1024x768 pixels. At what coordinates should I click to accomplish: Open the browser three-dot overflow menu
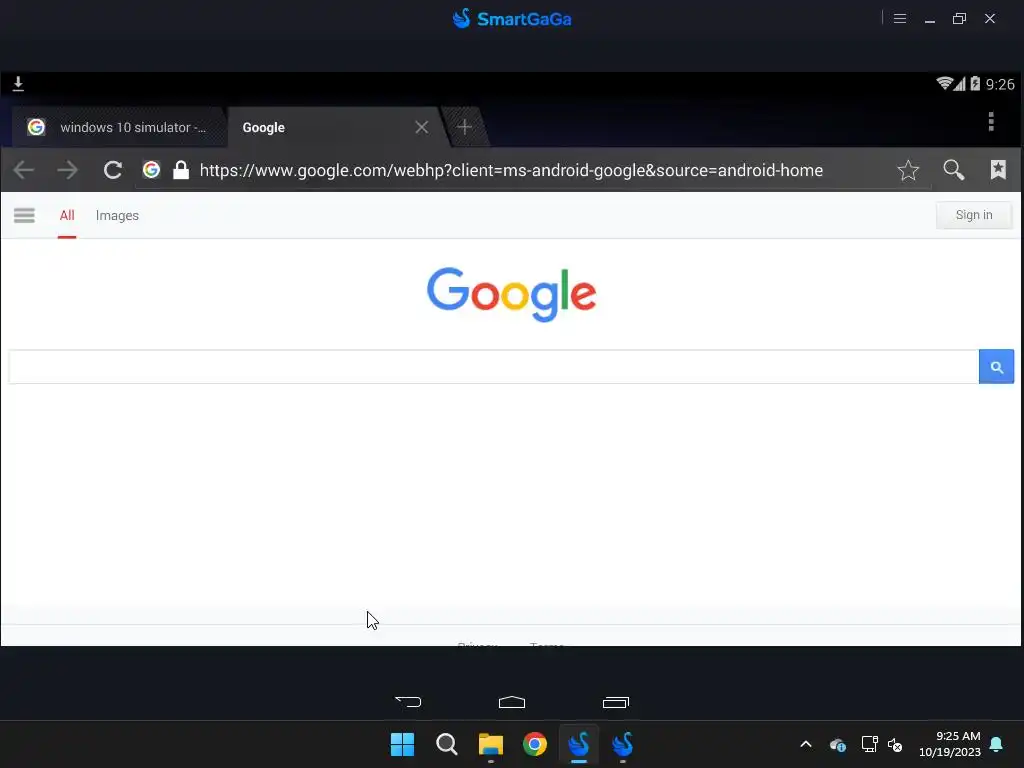tap(991, 121)
